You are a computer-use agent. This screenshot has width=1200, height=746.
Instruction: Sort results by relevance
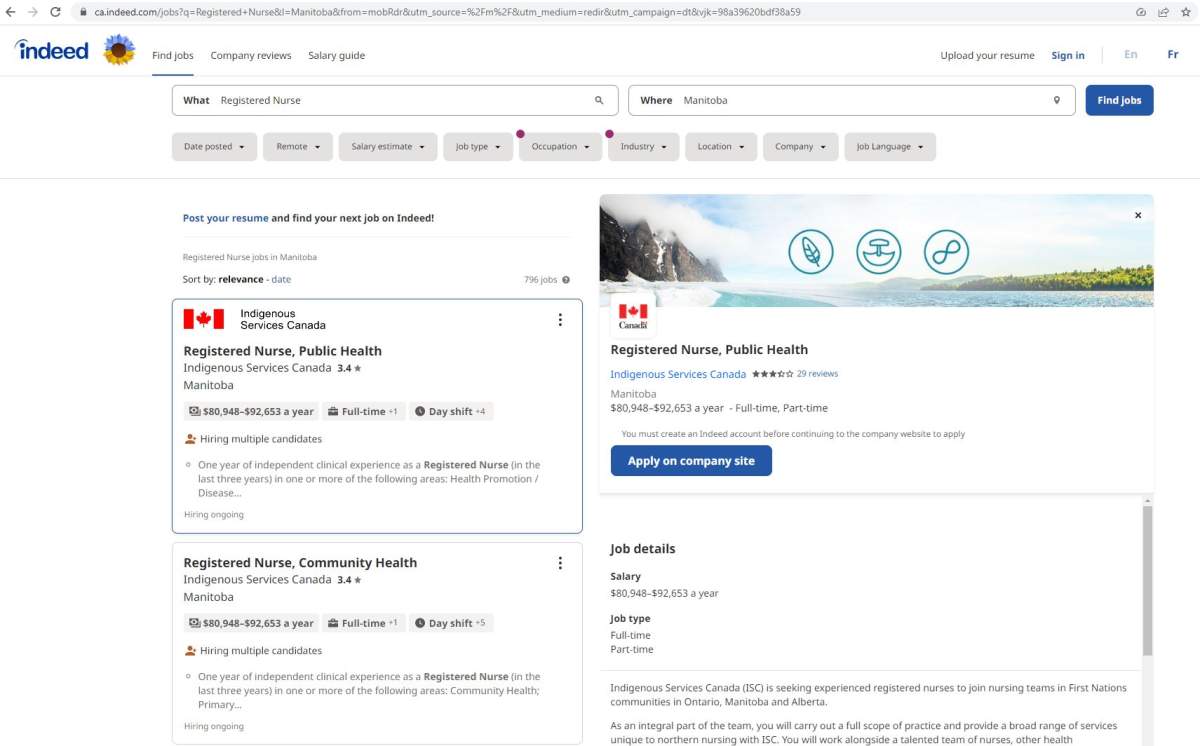click(241, 280)
